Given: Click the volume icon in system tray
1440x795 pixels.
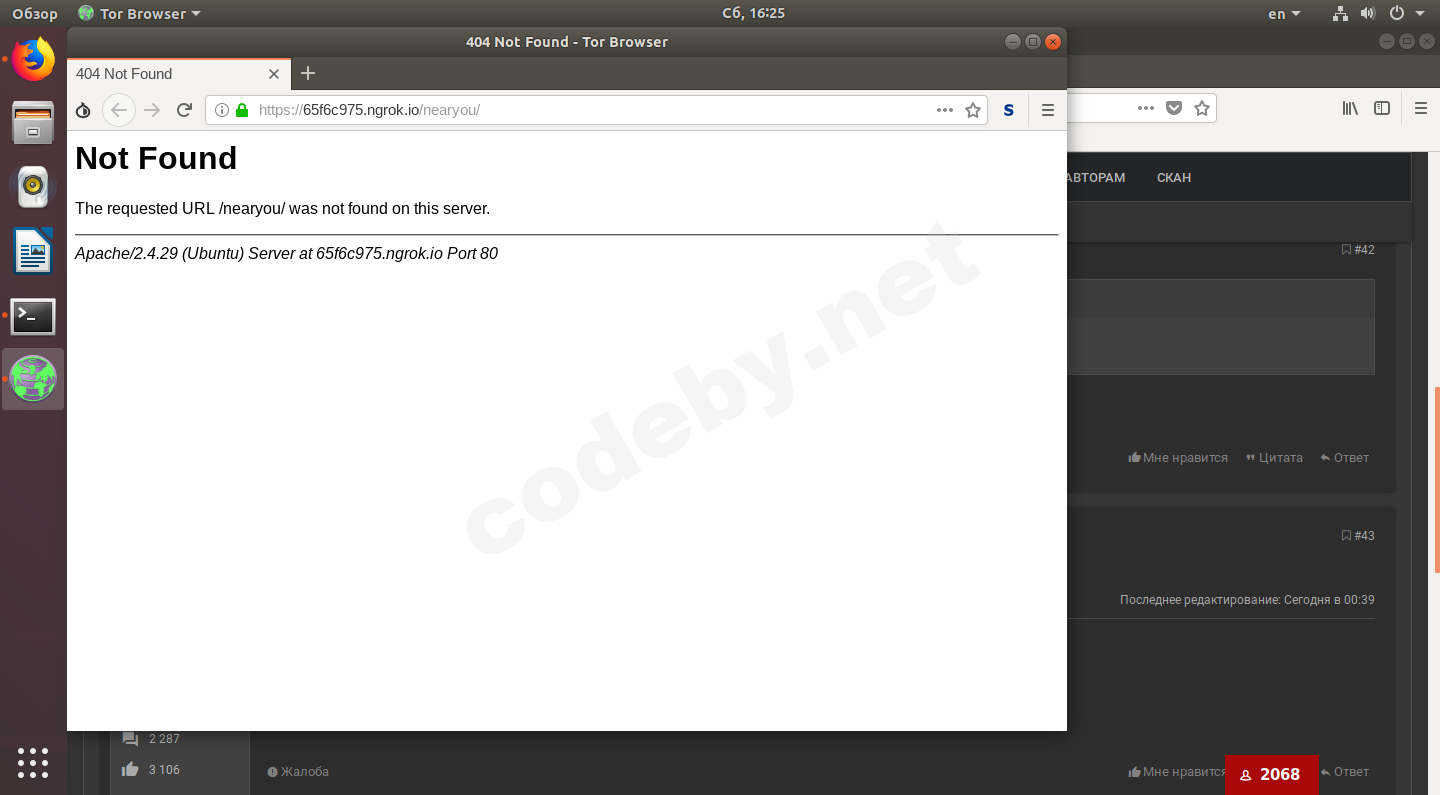Looking at the screenshot, I should point(1369,14).
